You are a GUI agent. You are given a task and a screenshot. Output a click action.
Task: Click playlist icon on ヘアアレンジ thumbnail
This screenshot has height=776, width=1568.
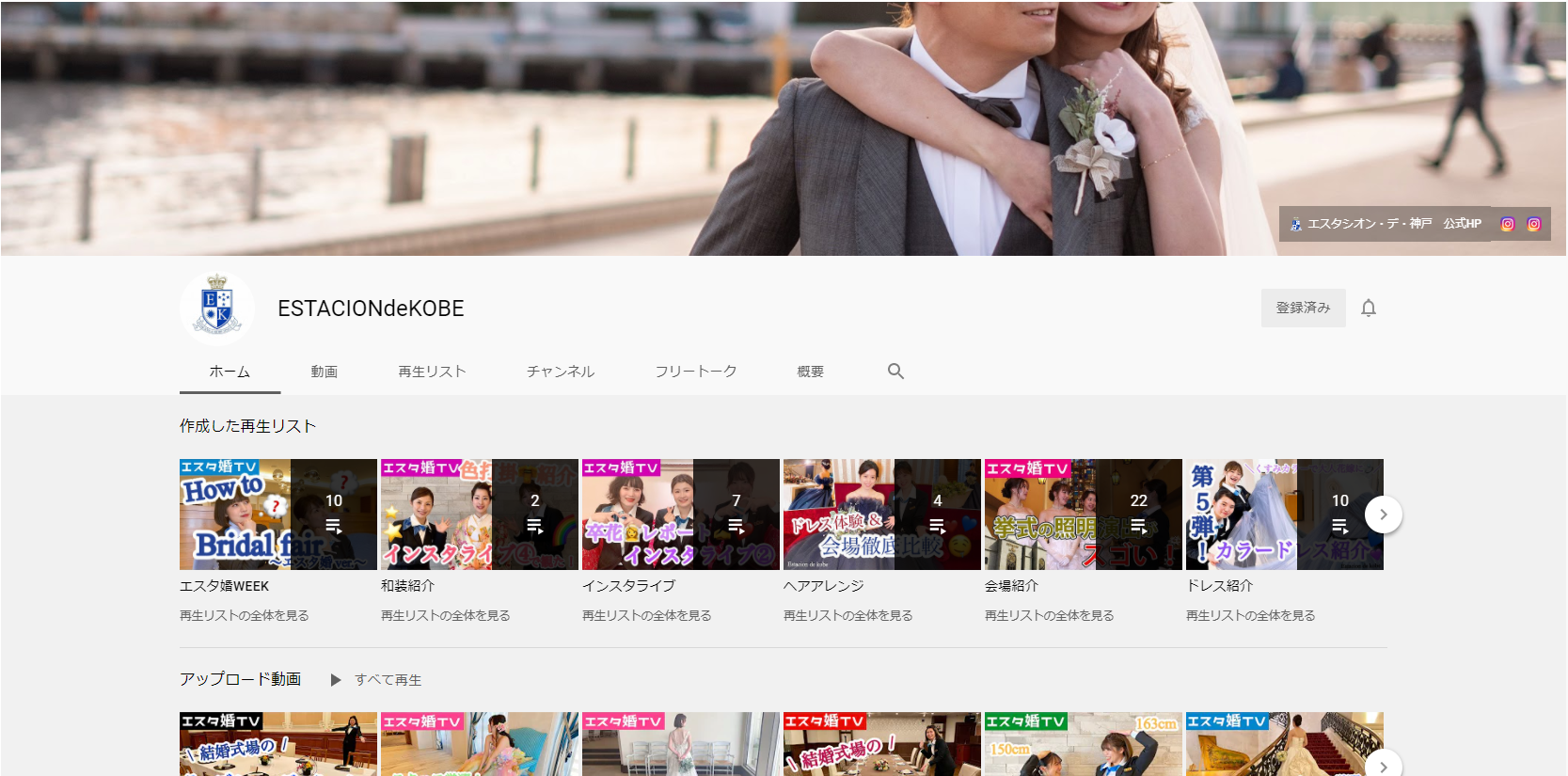pos(938,527)
